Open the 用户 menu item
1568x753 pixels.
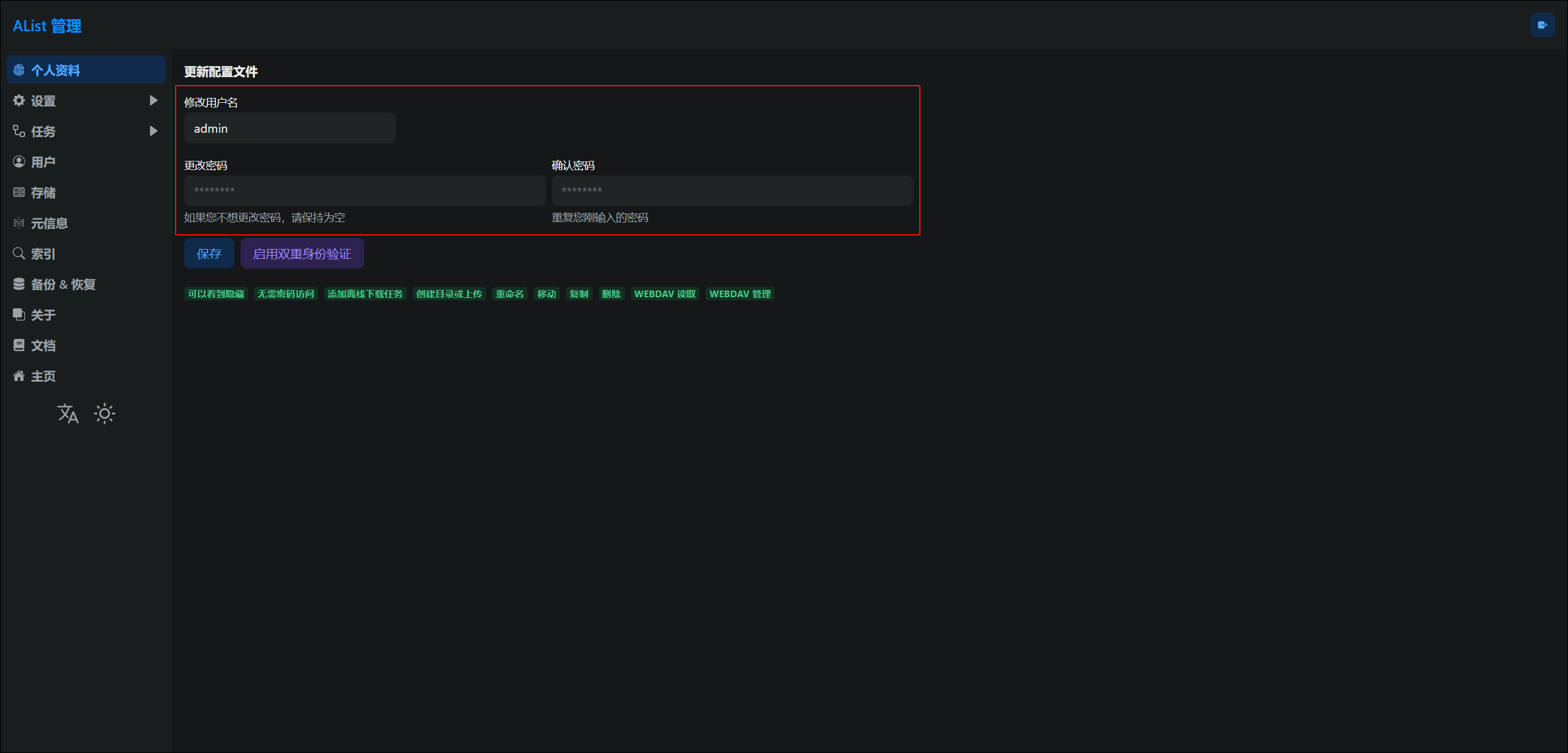point(43,162)
